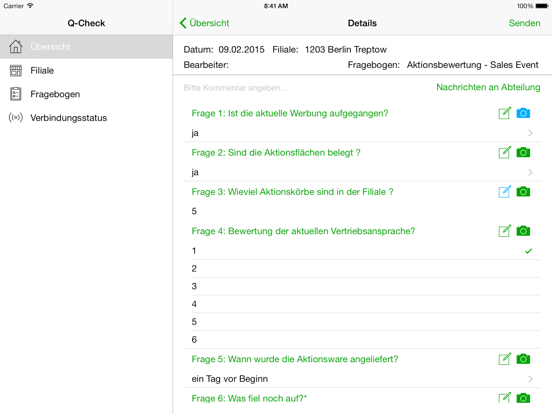
Task: Tap the battery indicator in status bar
Action: (542, 6)
